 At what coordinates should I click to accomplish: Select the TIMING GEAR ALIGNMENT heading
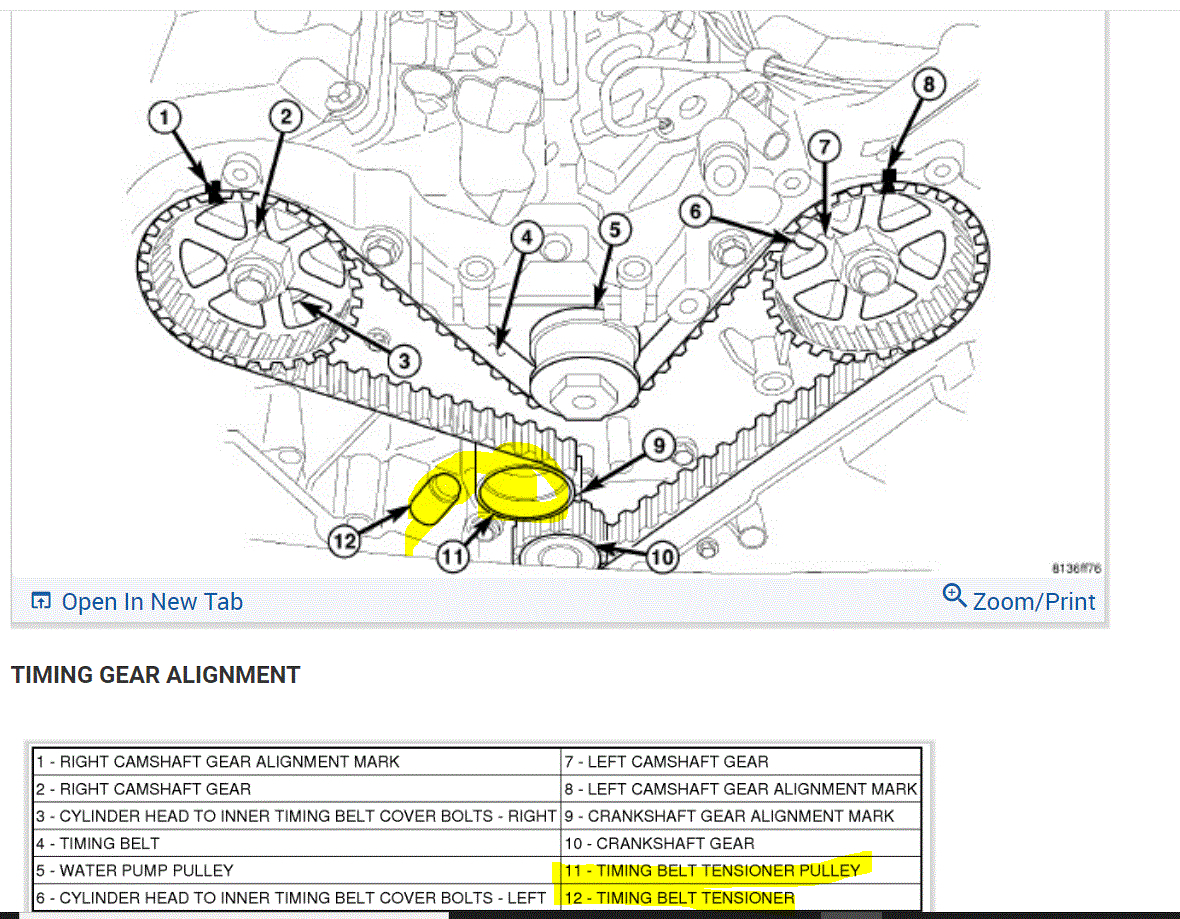point(156,675)
